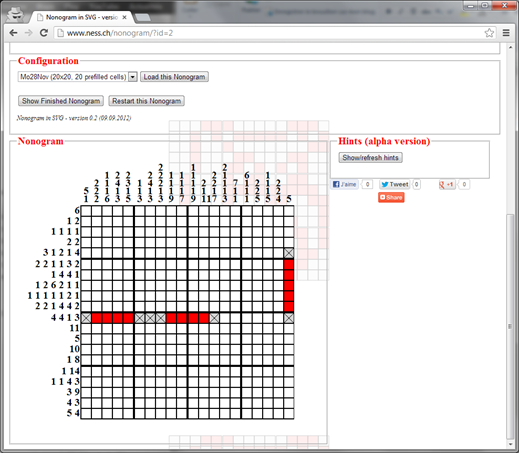Click the orange Share button

click(x=391, y=197)
